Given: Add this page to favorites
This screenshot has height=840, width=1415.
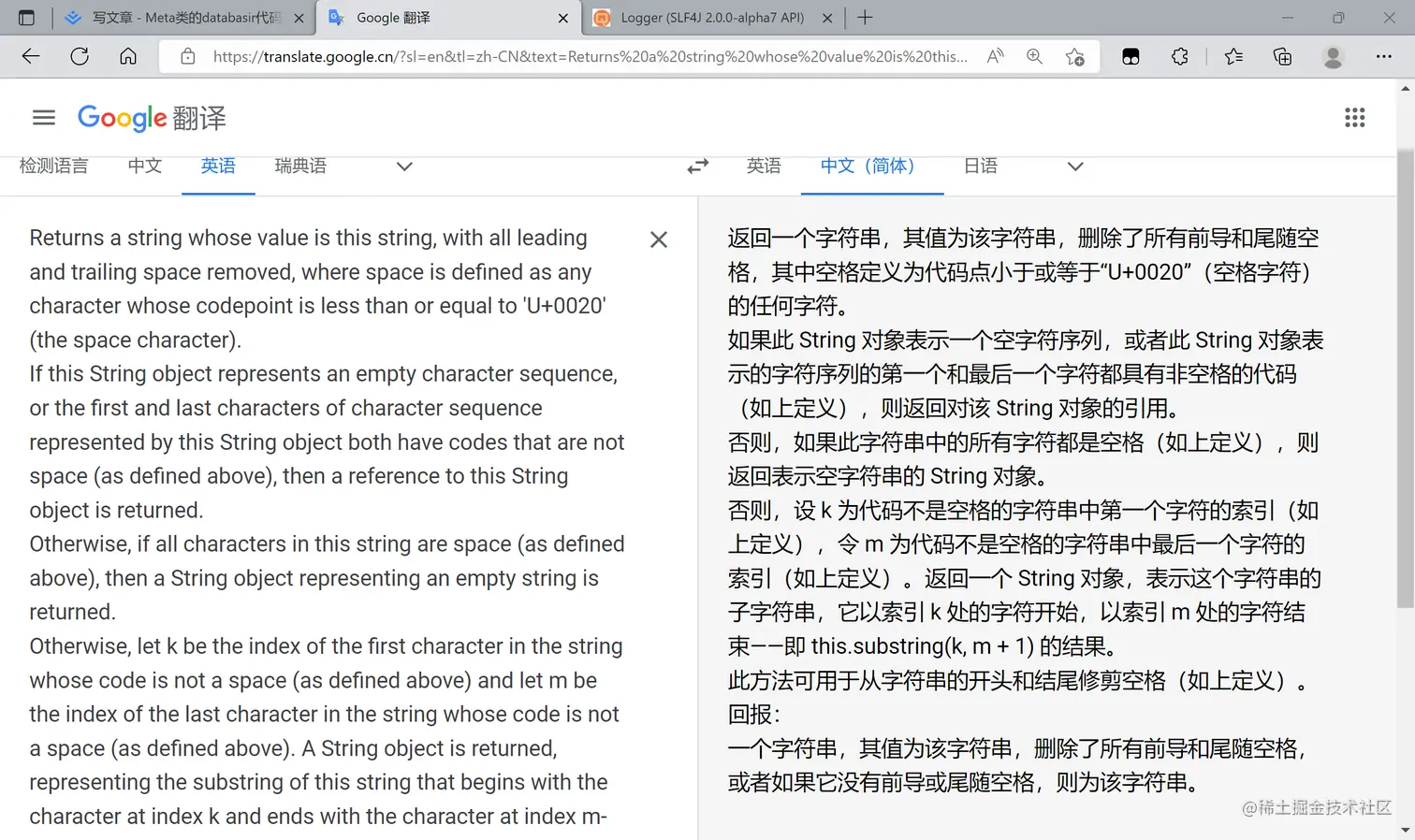Looking at the screenshot, I should [x=1074, y=56].
